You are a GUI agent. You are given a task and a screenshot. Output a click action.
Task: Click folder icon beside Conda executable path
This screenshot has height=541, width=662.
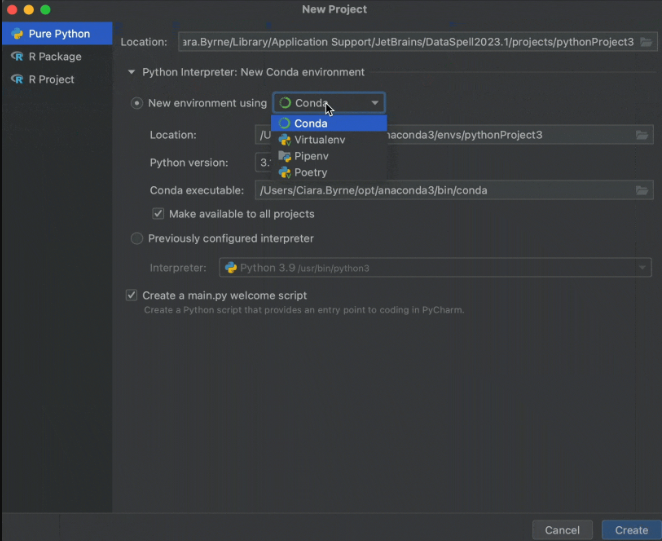pos(642,190)
